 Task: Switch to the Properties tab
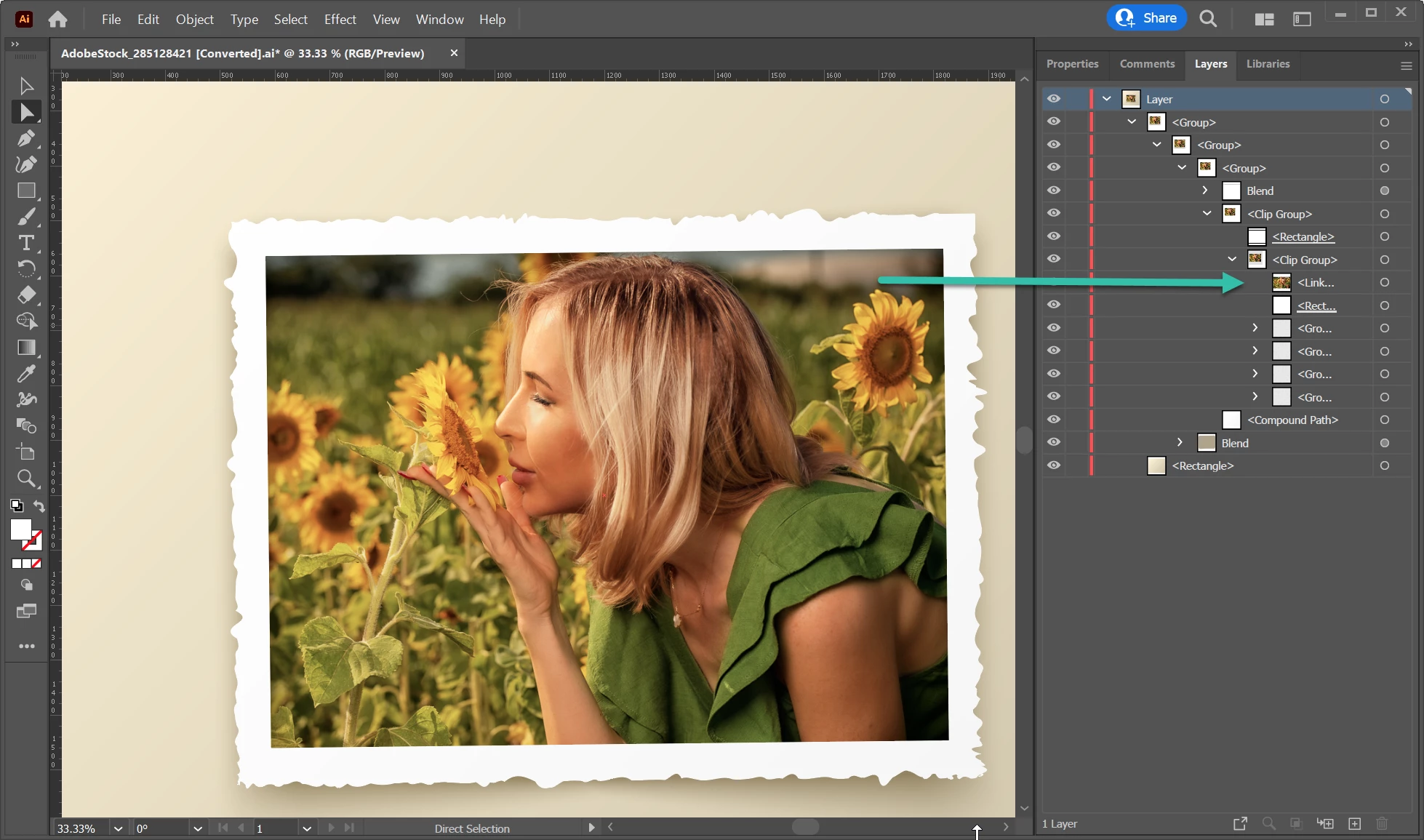(x=1072, y=64)
